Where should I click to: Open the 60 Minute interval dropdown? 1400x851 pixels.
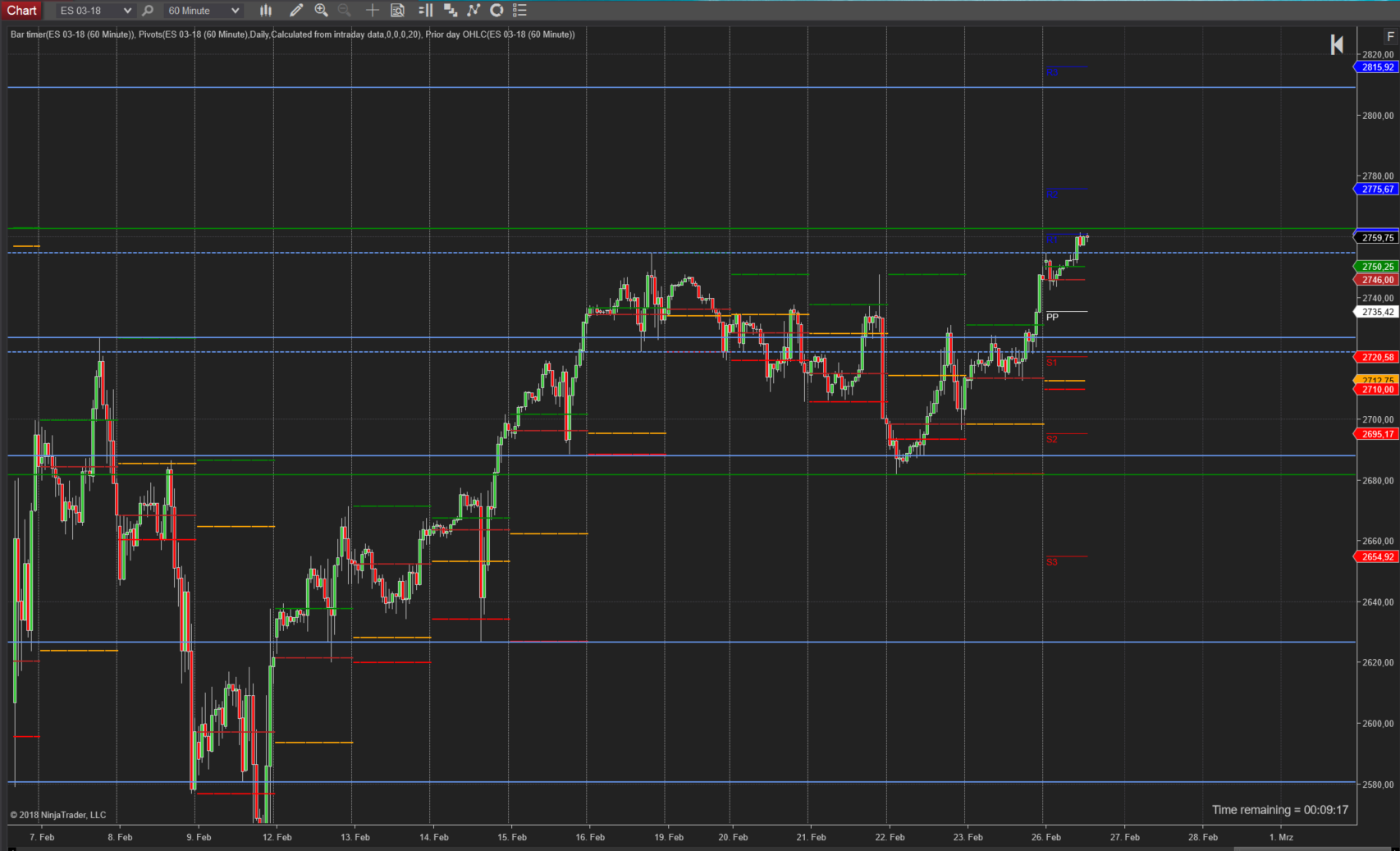pyautogui.click(x=203, y=11)
